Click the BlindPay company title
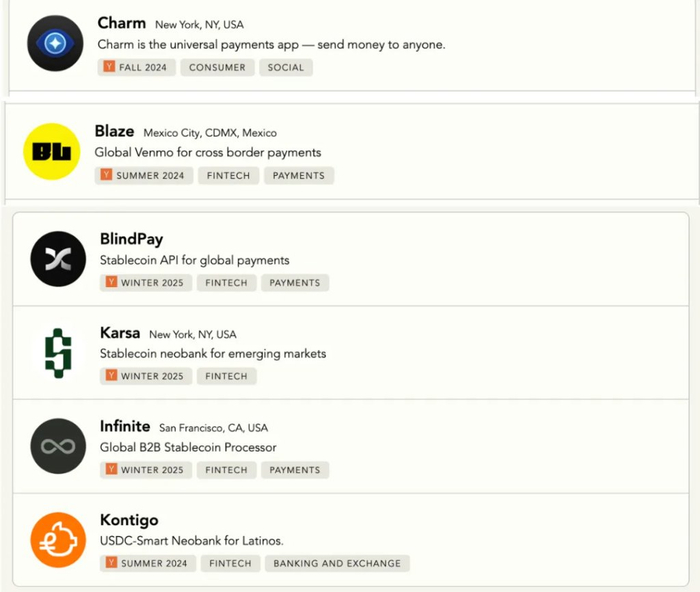700x592 pixels. (x=131, y=239)
